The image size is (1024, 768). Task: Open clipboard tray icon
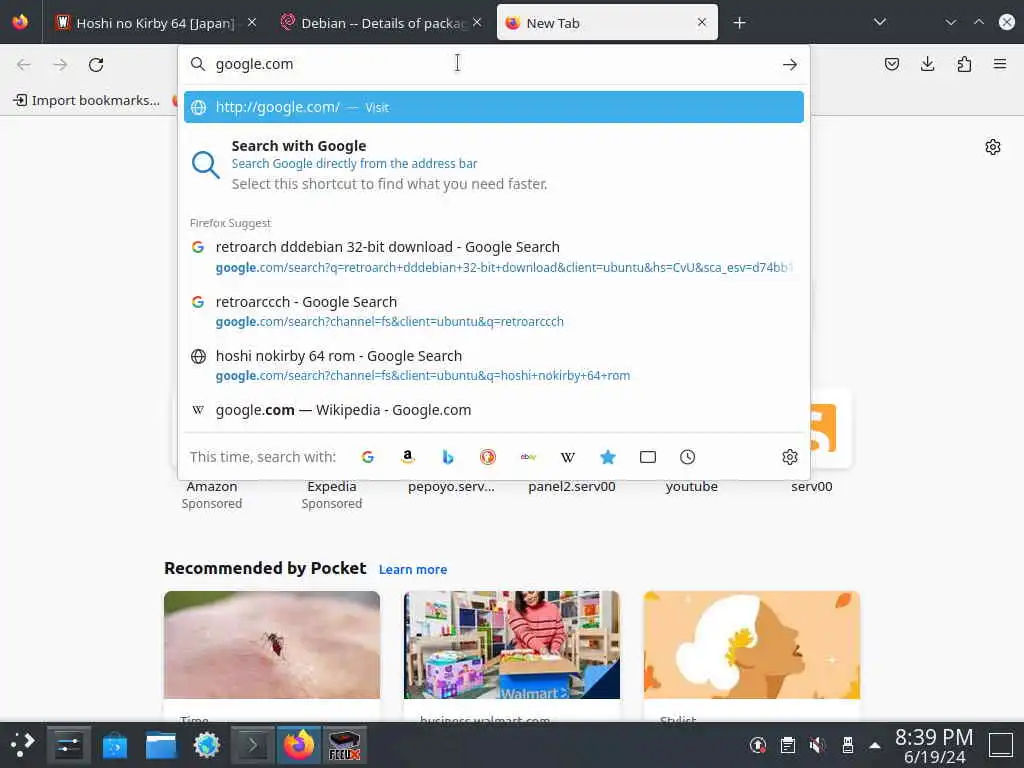(x=788, y=744)
